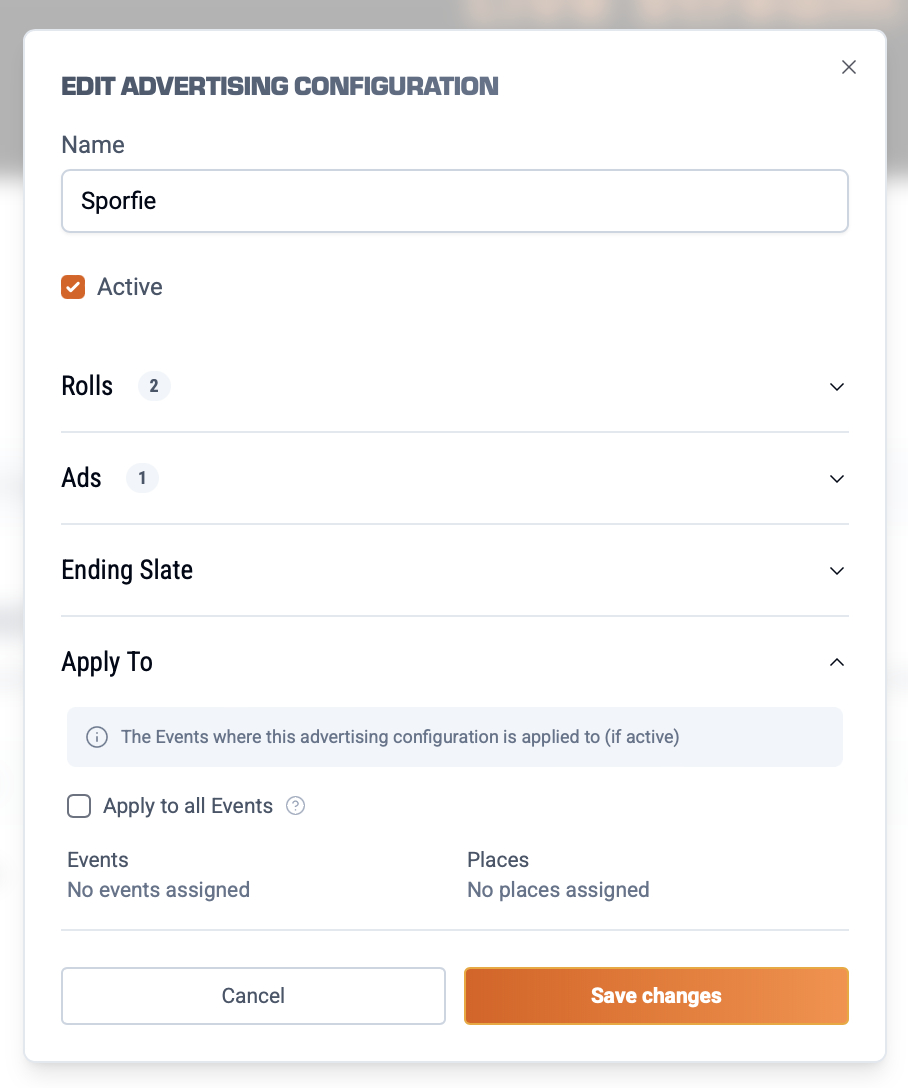
Task: Click the Active checkbox label text
Action: pos(130,288)
